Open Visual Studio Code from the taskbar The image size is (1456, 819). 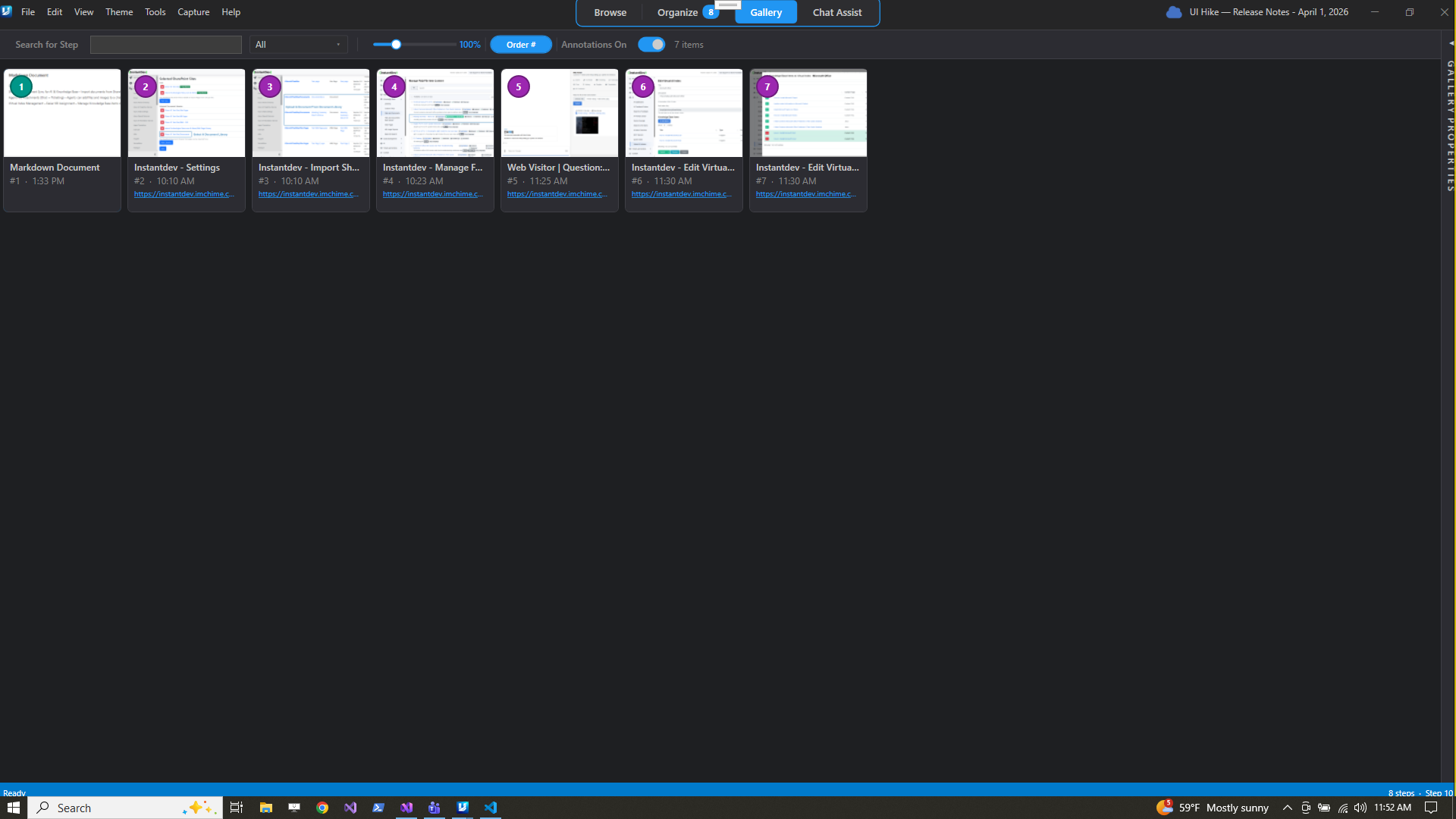[491, 808]
